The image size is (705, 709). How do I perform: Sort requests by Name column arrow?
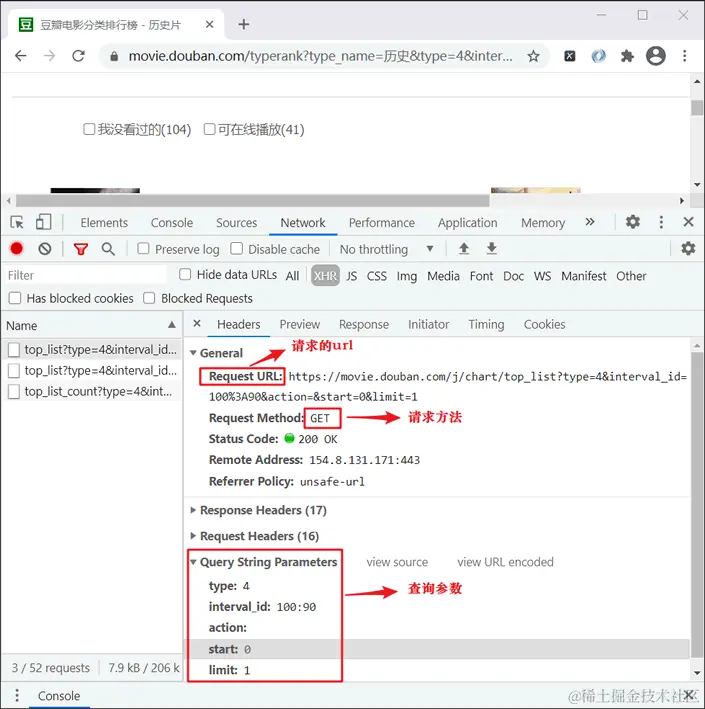pyautogui.click(x=172, y=325)
